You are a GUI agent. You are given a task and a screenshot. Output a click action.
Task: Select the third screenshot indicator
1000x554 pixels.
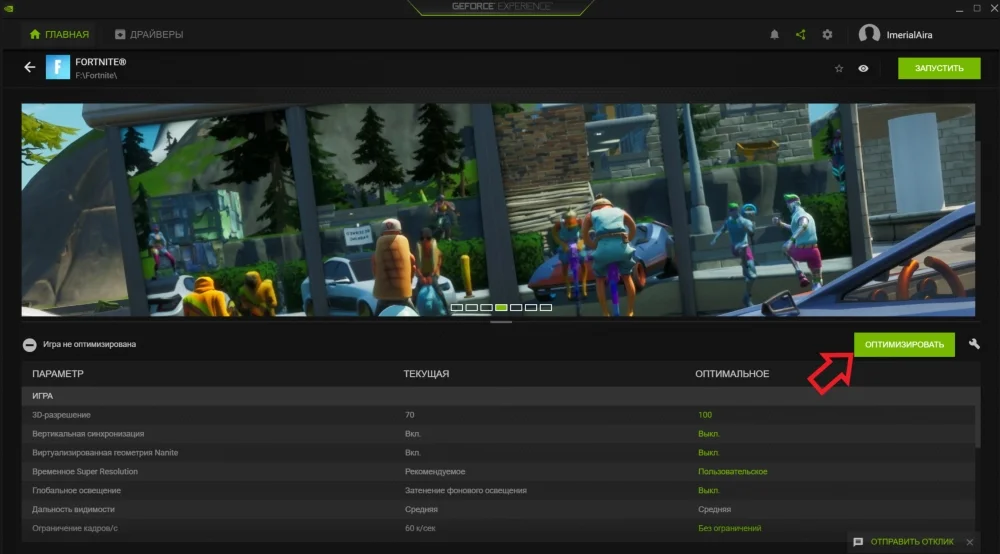(x=486, y=307)
